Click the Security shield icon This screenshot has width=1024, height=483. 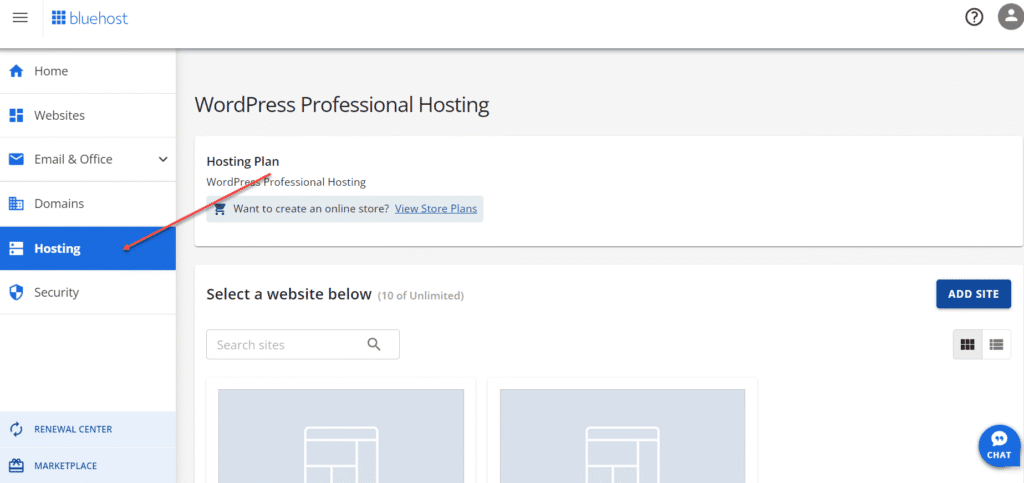point(16,292)
